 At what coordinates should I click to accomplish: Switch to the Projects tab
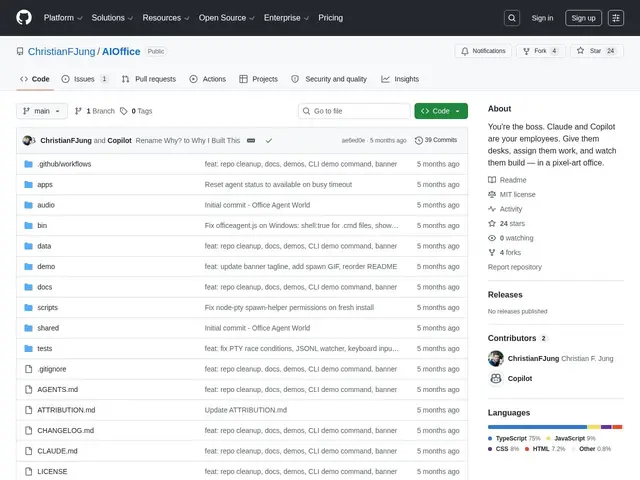258,79
